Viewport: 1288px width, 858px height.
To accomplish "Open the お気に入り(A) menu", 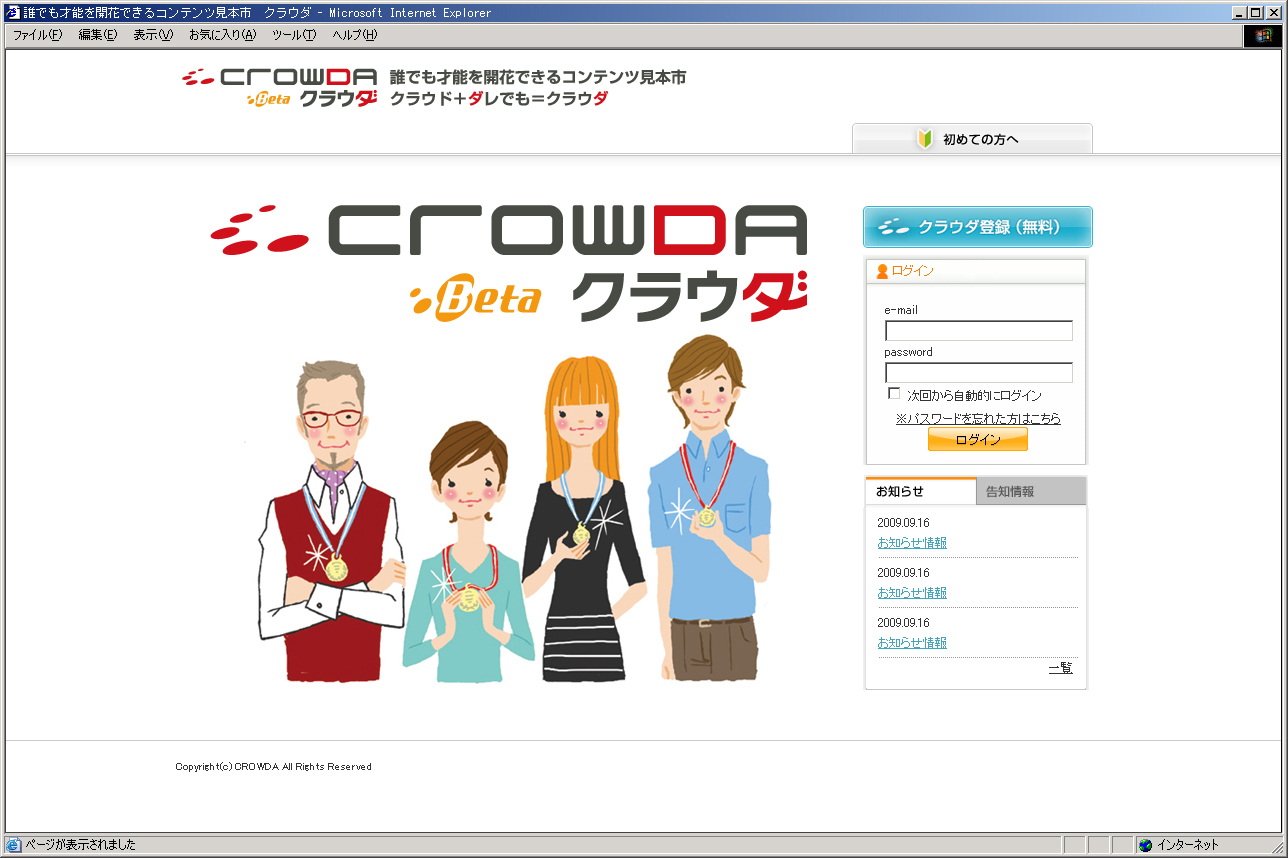I will (x=223, y=35).
